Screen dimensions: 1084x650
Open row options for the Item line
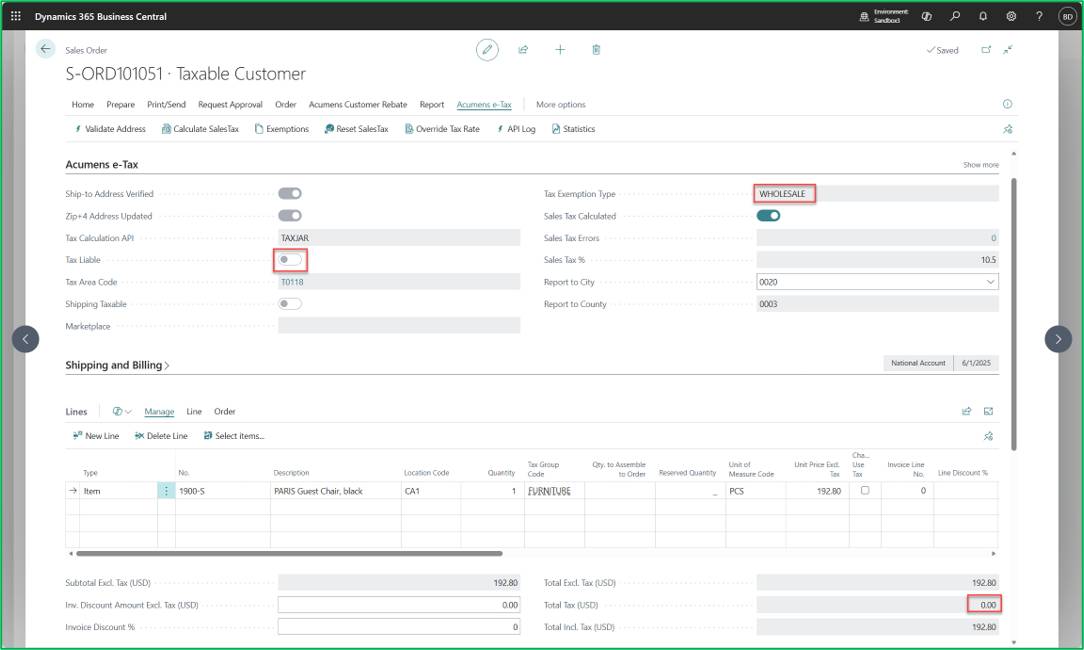coord(166,491)
